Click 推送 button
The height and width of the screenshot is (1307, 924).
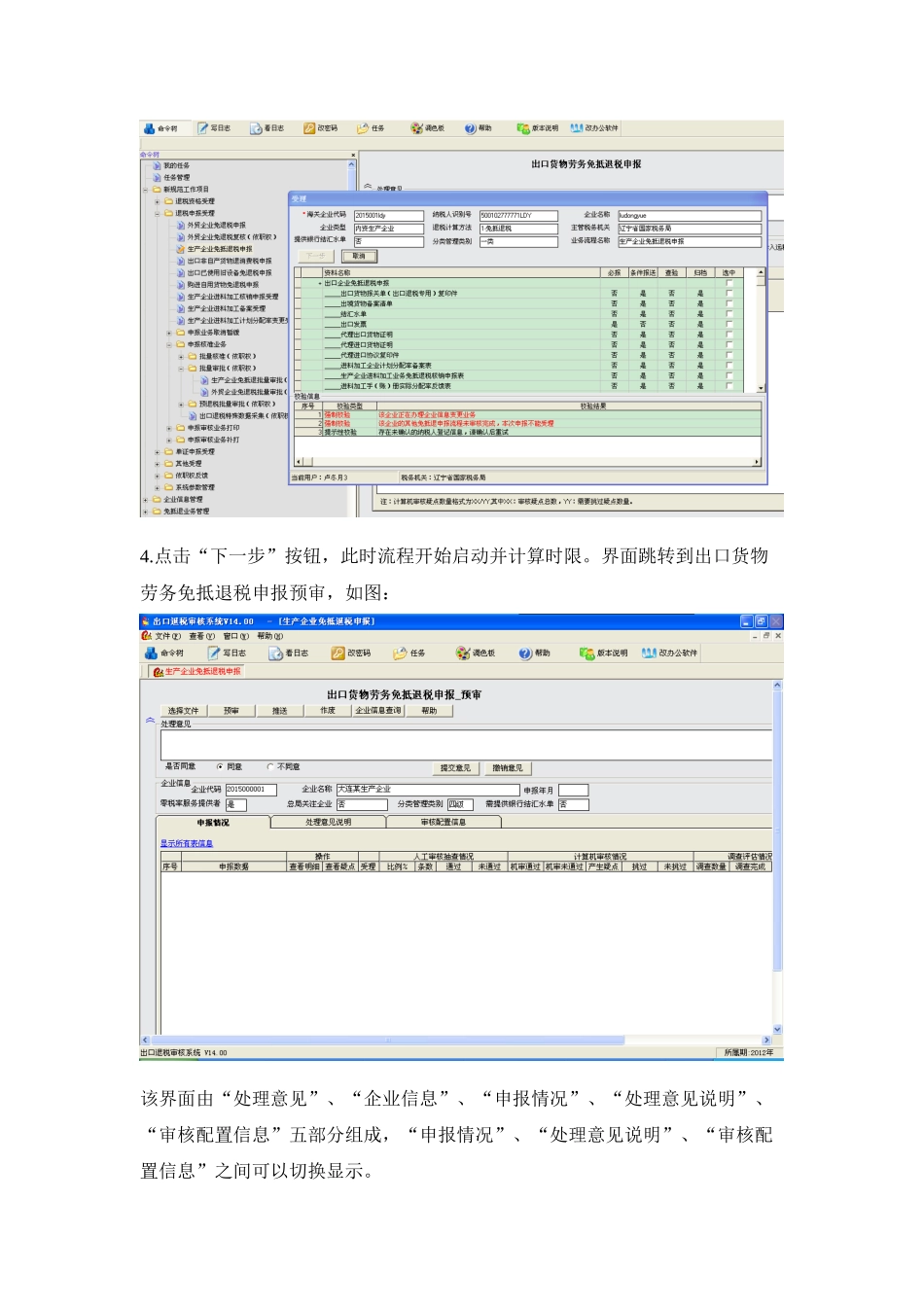coord(280,711)
